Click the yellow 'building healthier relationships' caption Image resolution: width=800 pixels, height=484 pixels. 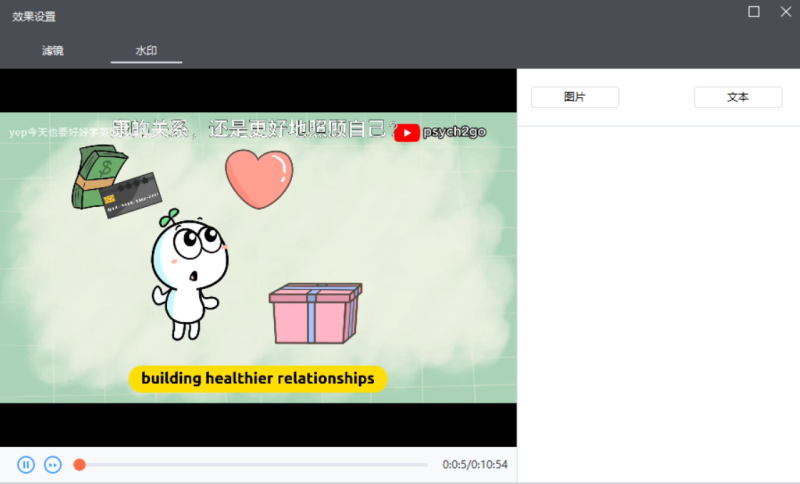click(x=257, y=378)
